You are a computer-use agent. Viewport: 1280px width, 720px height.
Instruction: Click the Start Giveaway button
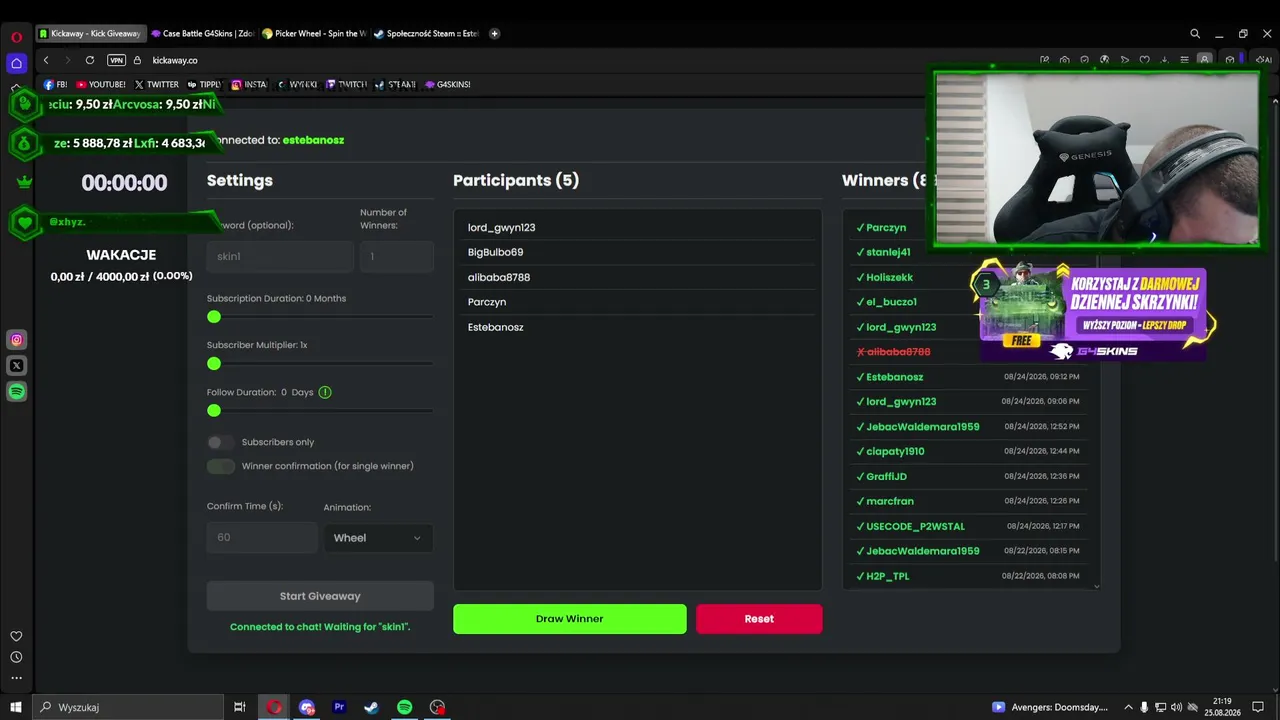point(320,596)
